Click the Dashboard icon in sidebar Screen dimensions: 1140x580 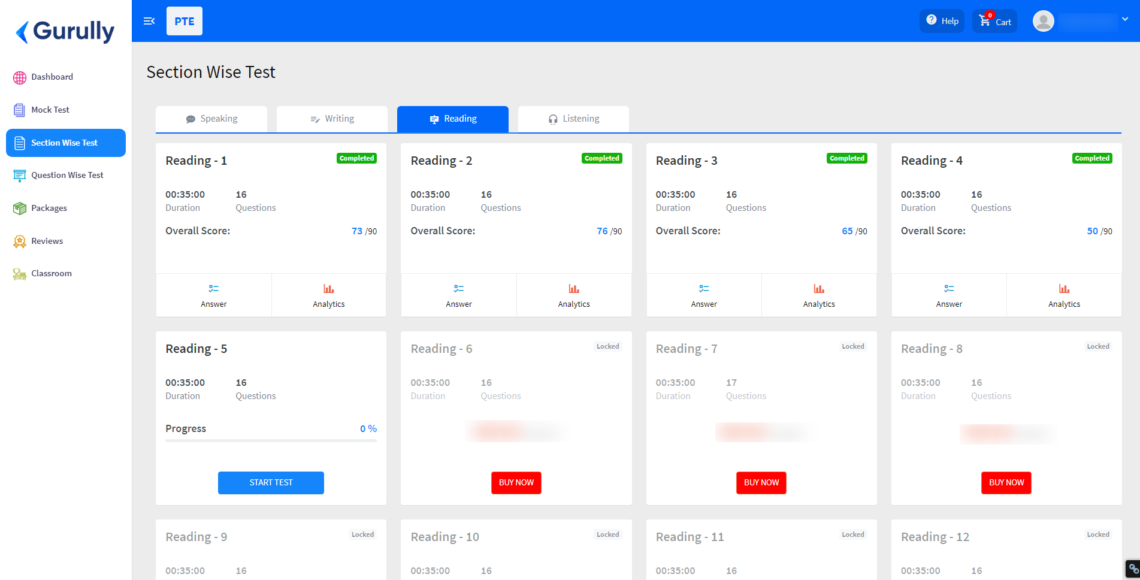click(x=20, y=77)
